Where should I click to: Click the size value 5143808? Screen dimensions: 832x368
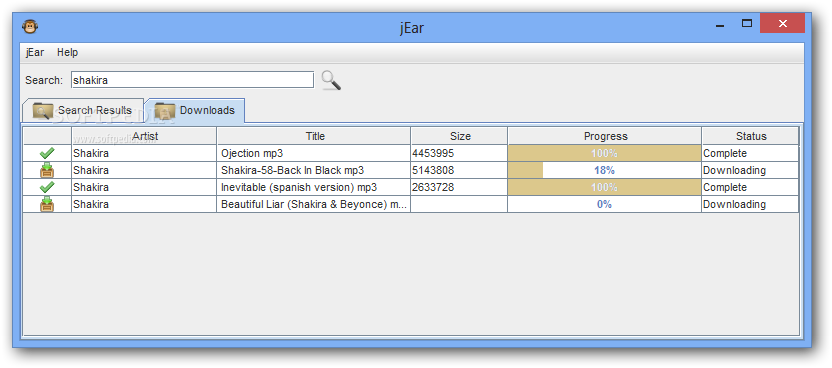tap(433, 170)
